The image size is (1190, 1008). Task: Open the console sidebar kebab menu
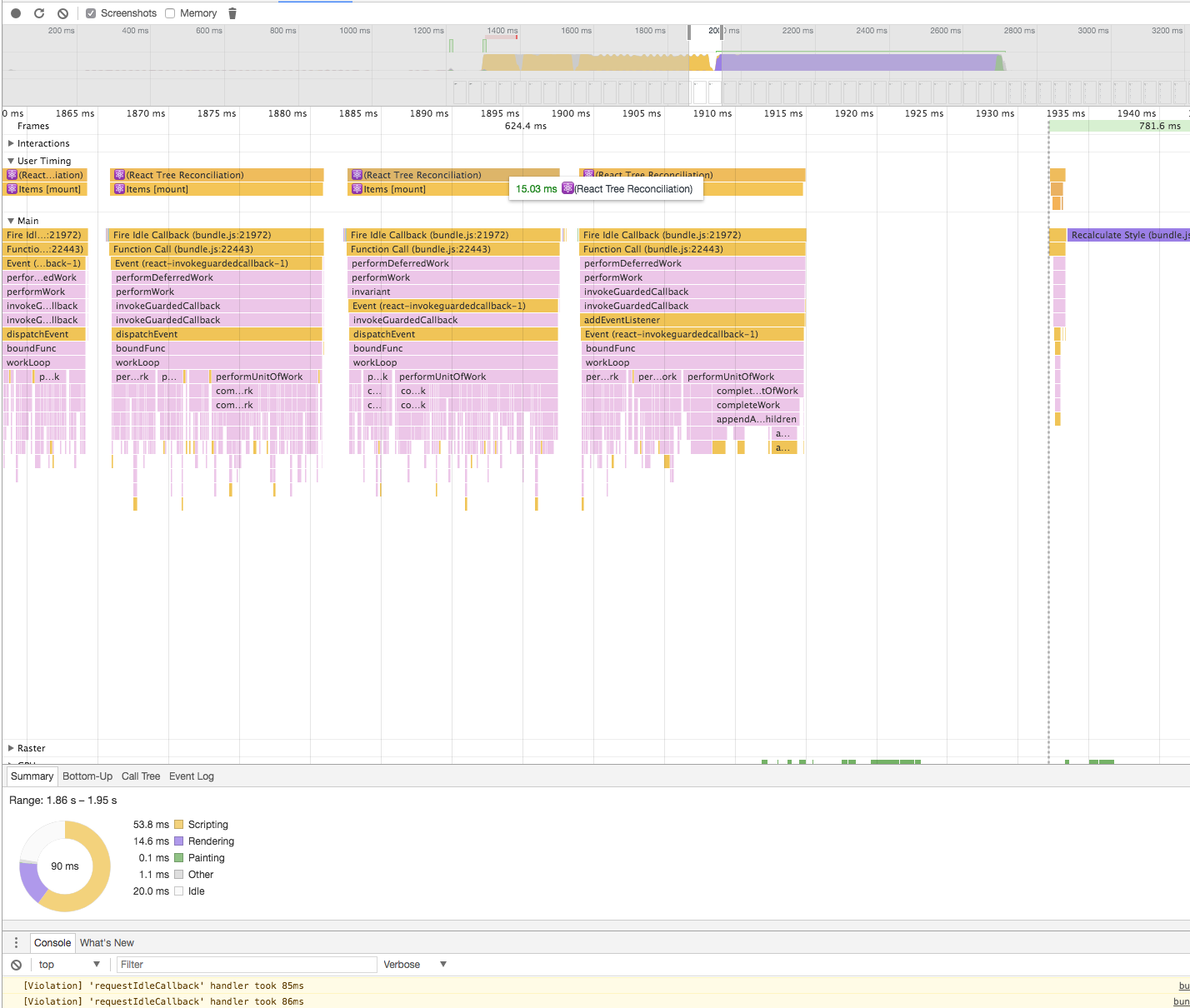(16, 942)
